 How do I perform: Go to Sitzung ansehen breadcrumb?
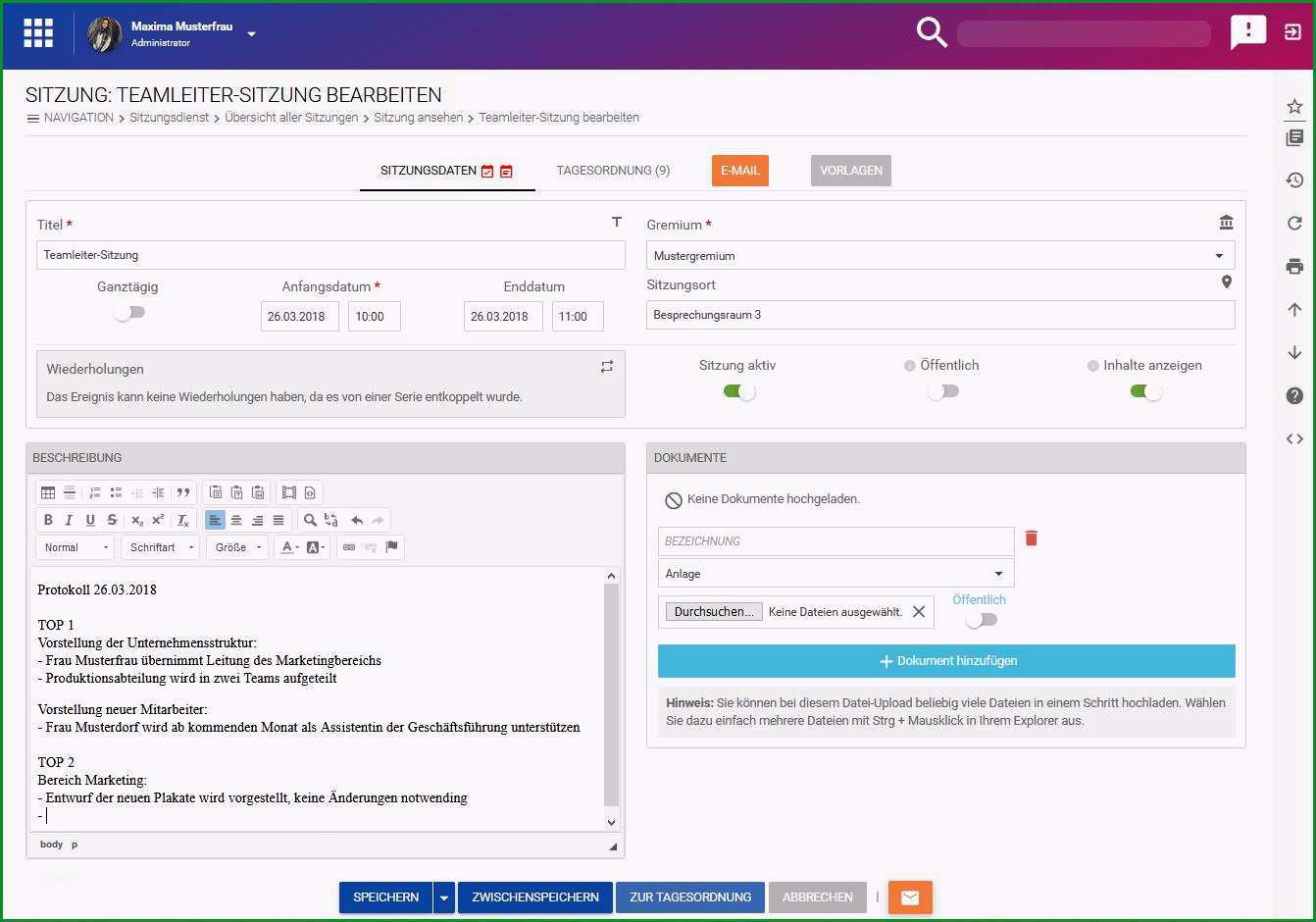point(418,118)
